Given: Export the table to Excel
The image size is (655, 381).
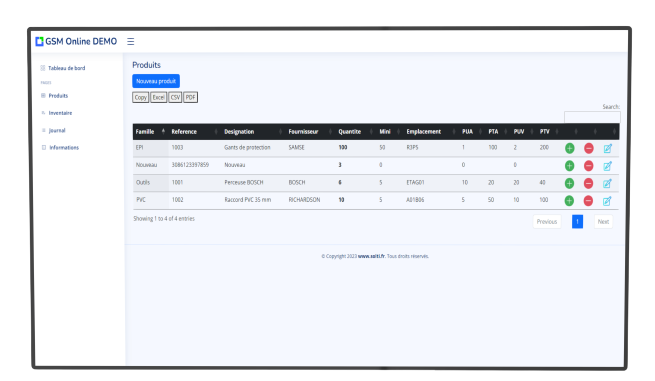Looking at the screenshot, I should pyautogui.click(x=158, y=97).
